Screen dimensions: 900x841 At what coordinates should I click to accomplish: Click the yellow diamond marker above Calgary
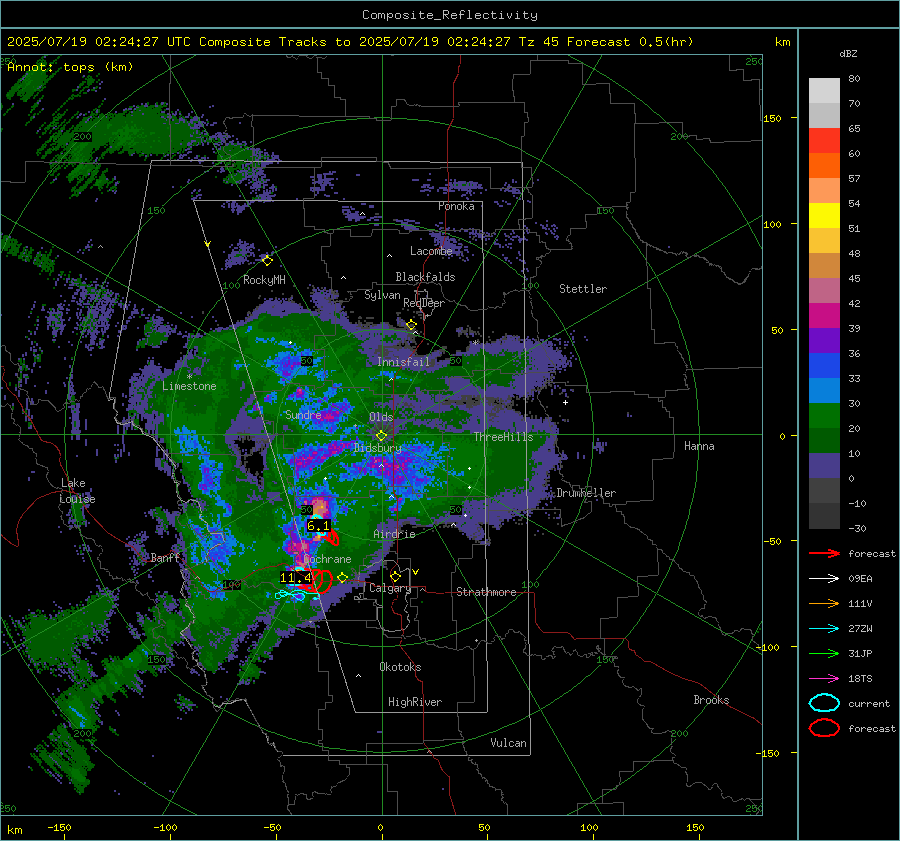click(395, 576)
